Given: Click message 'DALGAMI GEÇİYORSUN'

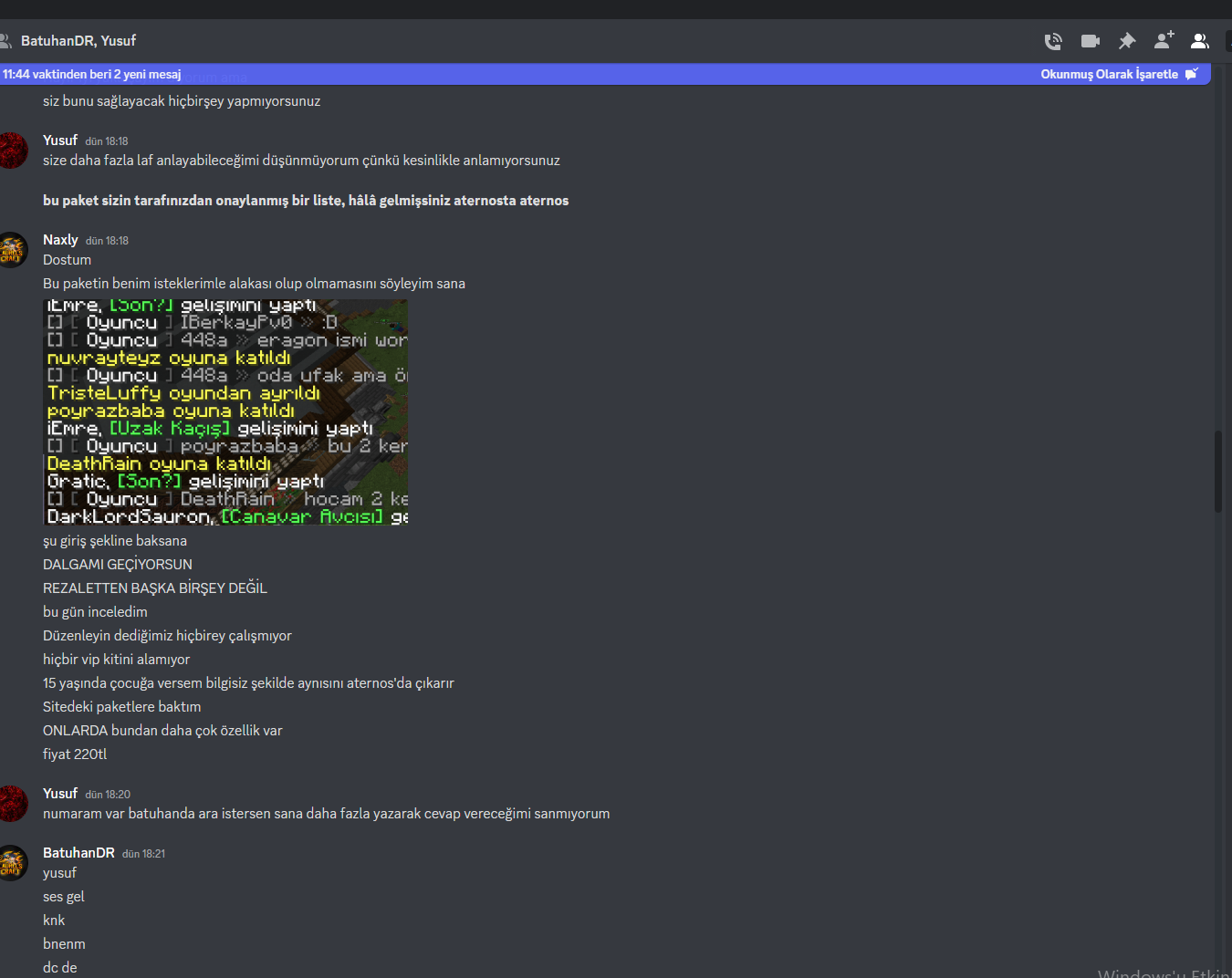Looking at the screenshot, I should pyautogui.click(x=118, y=565).
